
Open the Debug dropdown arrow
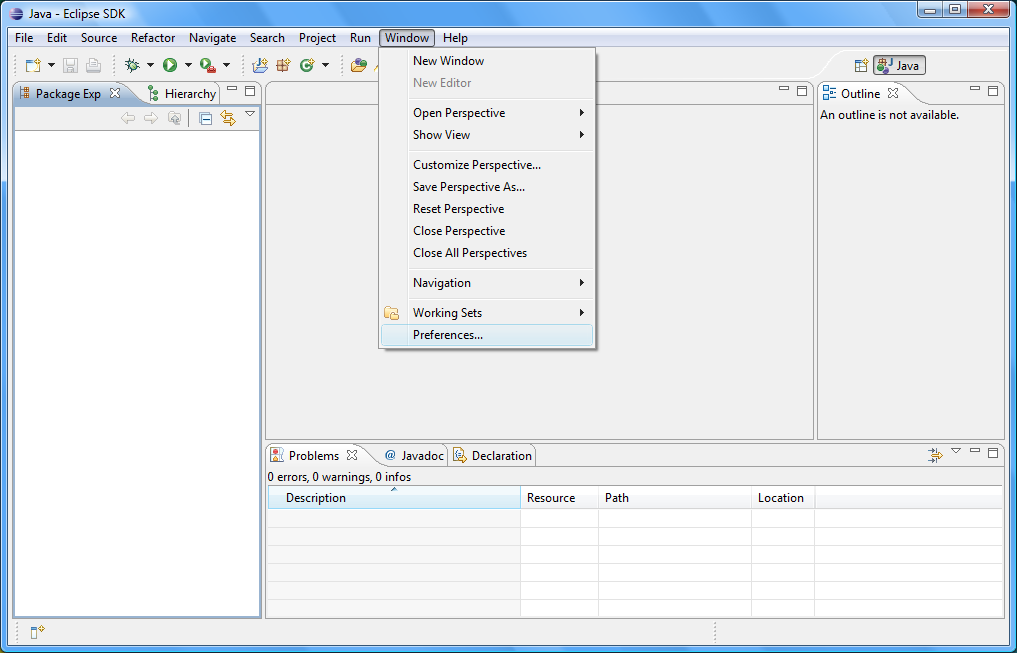(x=150, y=65)
